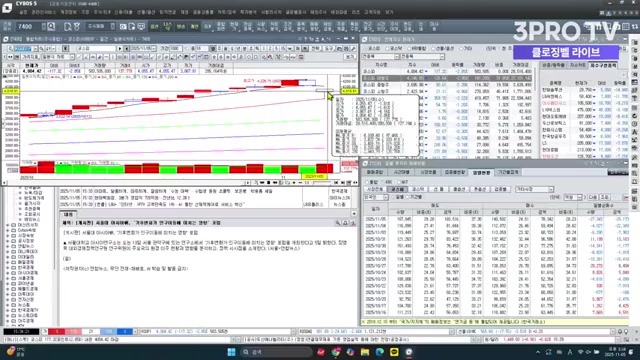Viewport: 640px width, 360px height.
Task: Select the 코스닥 radio button in index panel
Action: tap(388, 49)
